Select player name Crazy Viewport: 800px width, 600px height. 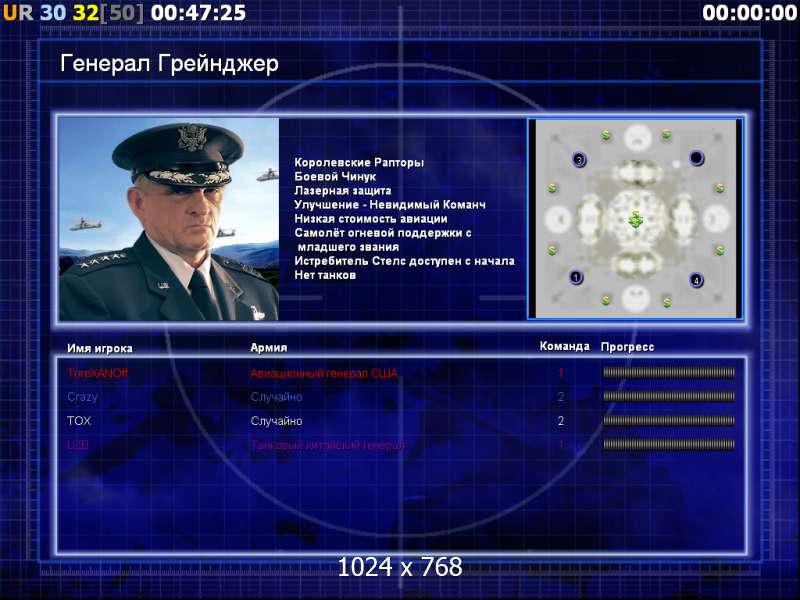[x=83, y=396]
